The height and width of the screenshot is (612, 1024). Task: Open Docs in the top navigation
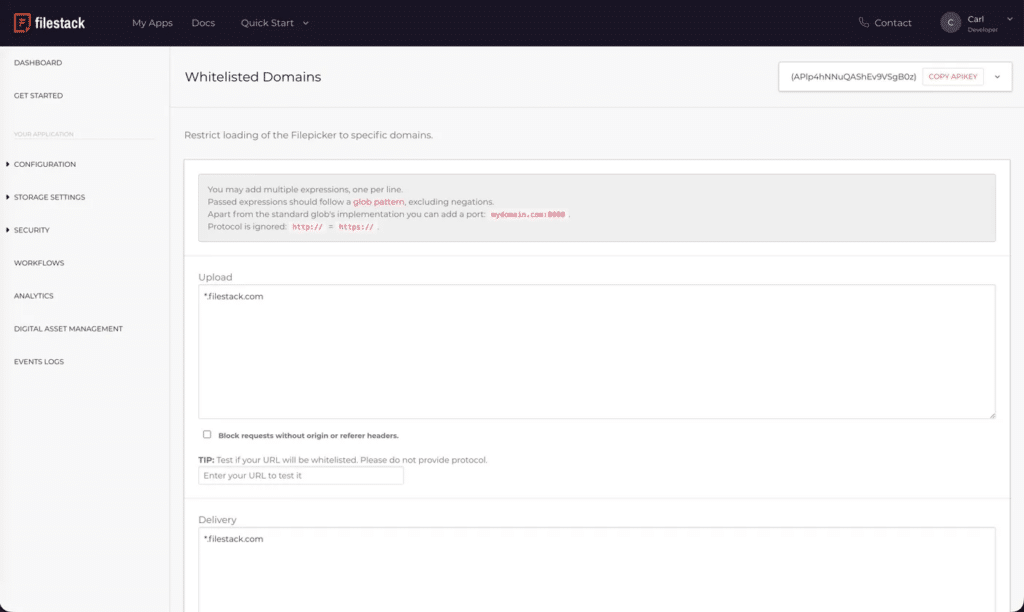pos(203,23)
